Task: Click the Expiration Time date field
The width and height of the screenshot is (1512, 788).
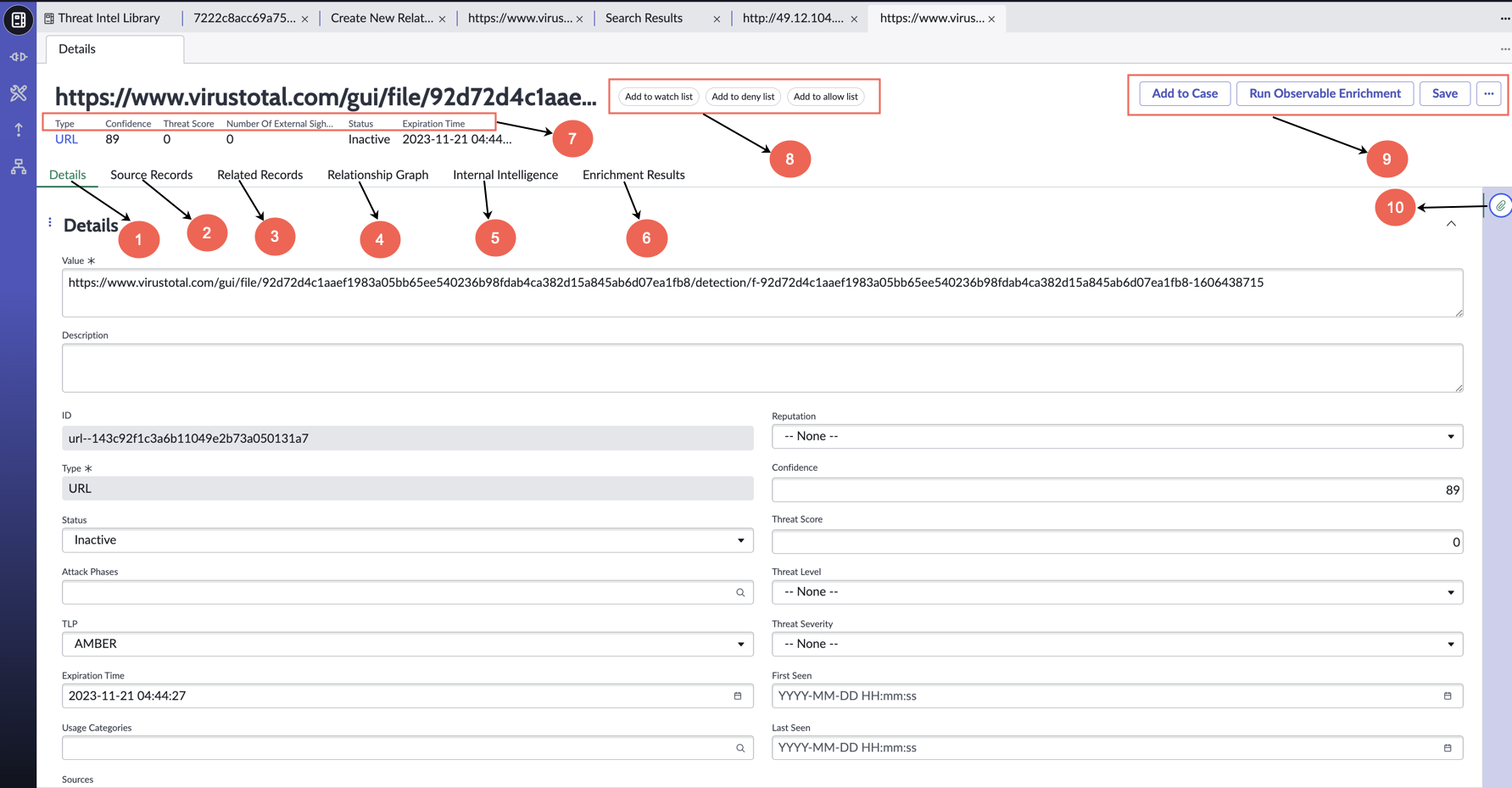Action: [407, 696]
